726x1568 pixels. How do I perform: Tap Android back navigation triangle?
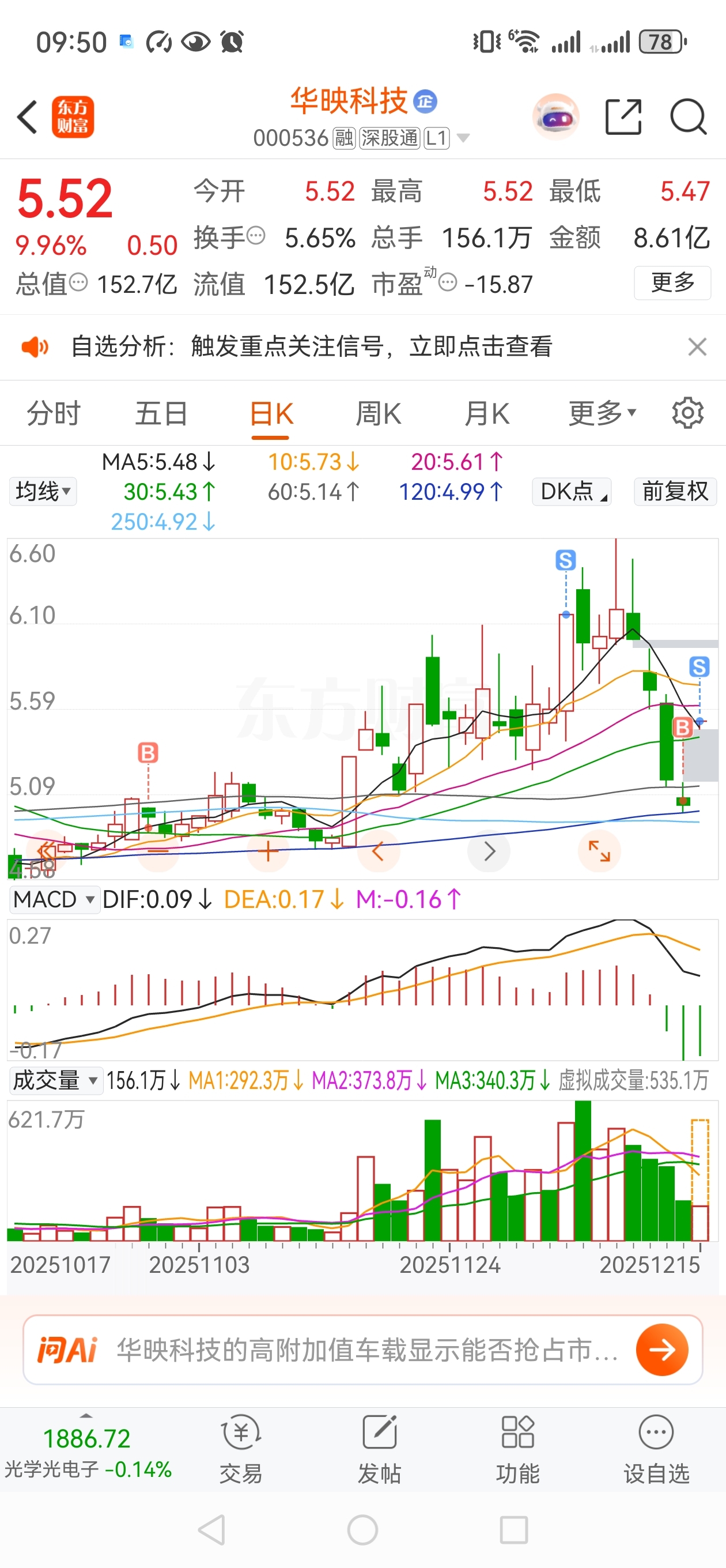tap(212, 1531)
